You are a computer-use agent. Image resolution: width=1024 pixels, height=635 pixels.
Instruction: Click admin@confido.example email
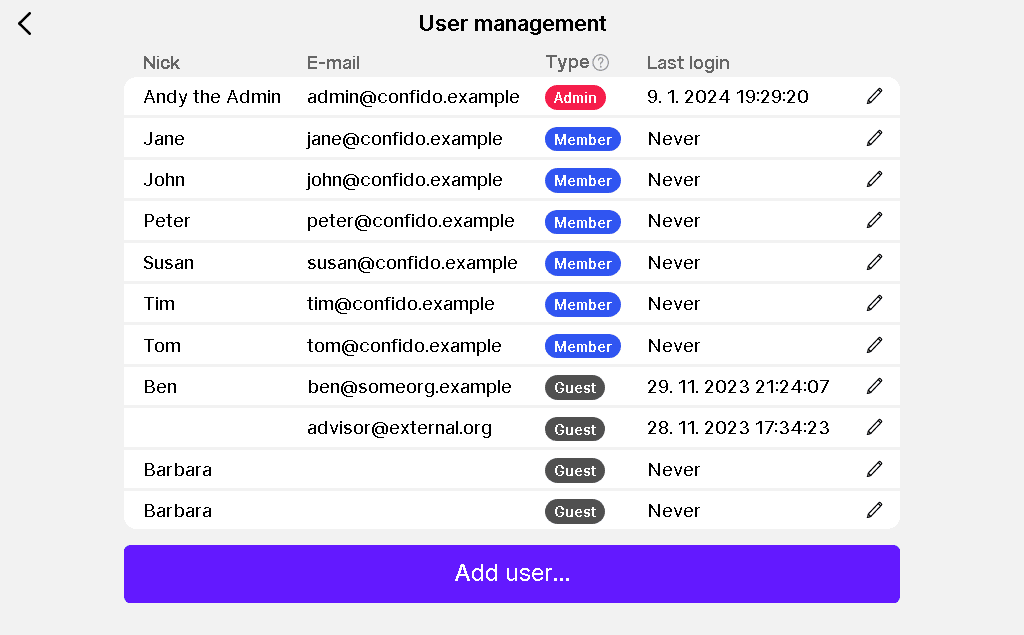pyautogui.click(x=413, y=97)
